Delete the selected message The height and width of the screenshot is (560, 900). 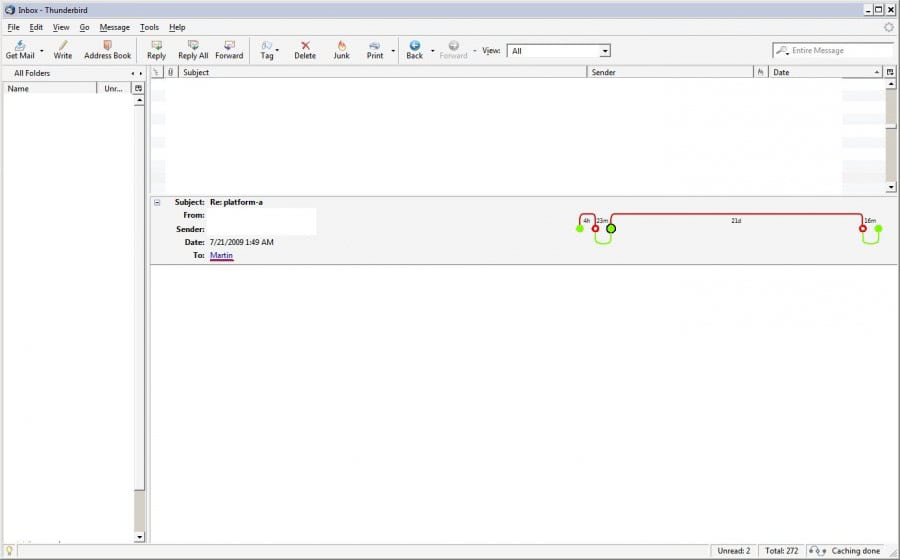305,46
